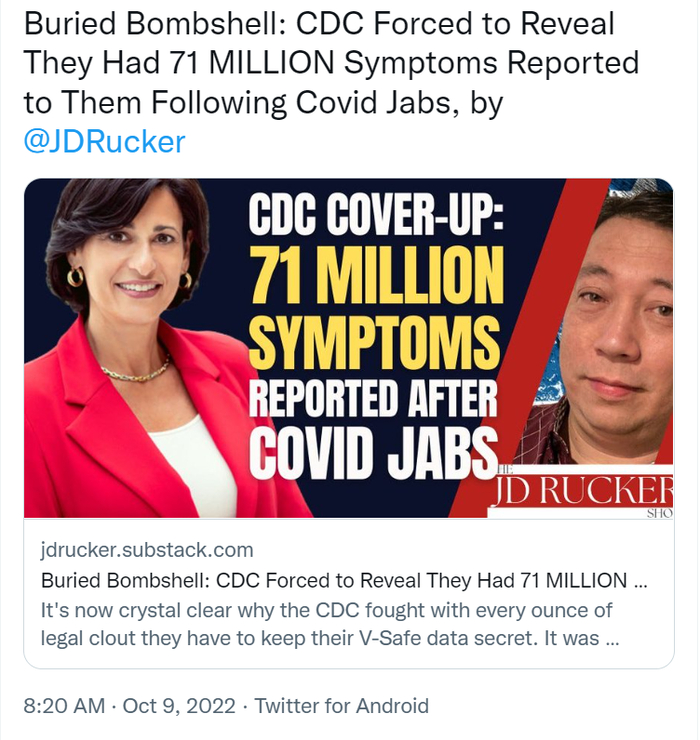Open the card title starting 'Buried Bombshell: CDC Forced'
This screenshot has width=700, height=740.
333,581
